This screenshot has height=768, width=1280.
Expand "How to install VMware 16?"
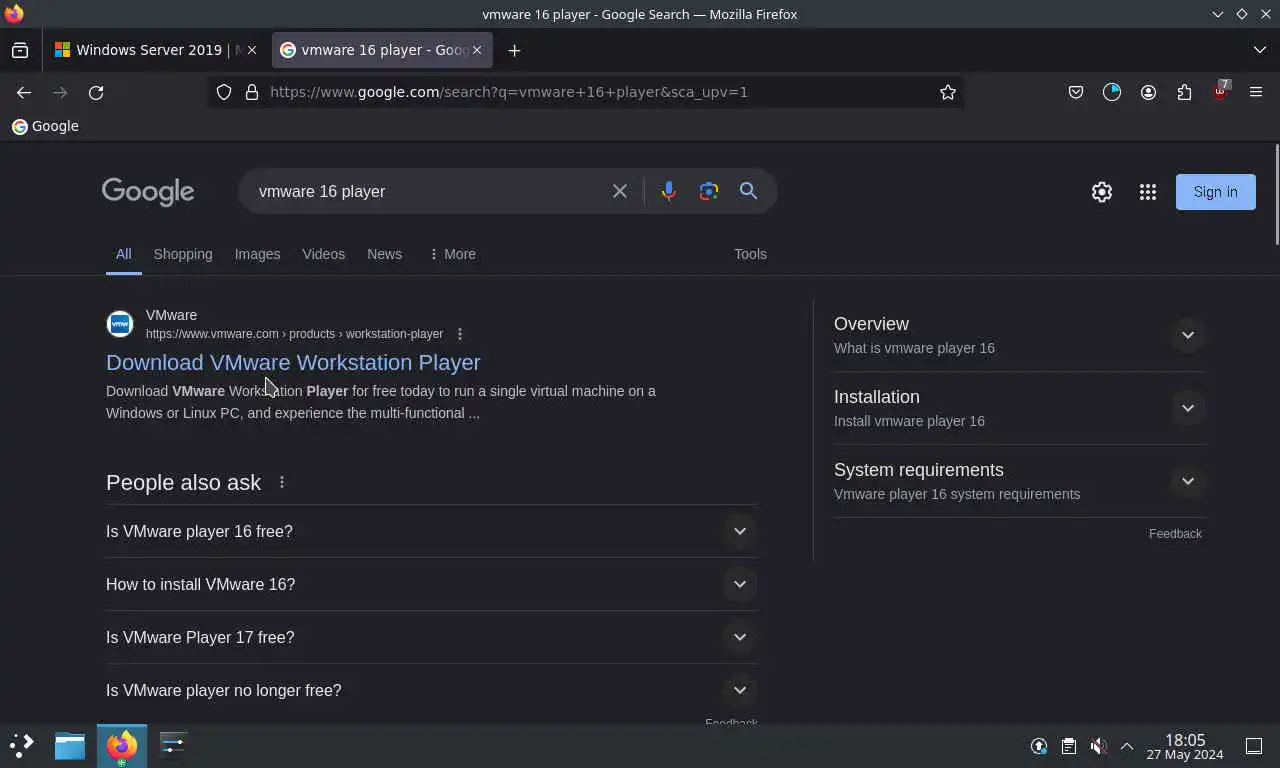[x=432, y=584]
